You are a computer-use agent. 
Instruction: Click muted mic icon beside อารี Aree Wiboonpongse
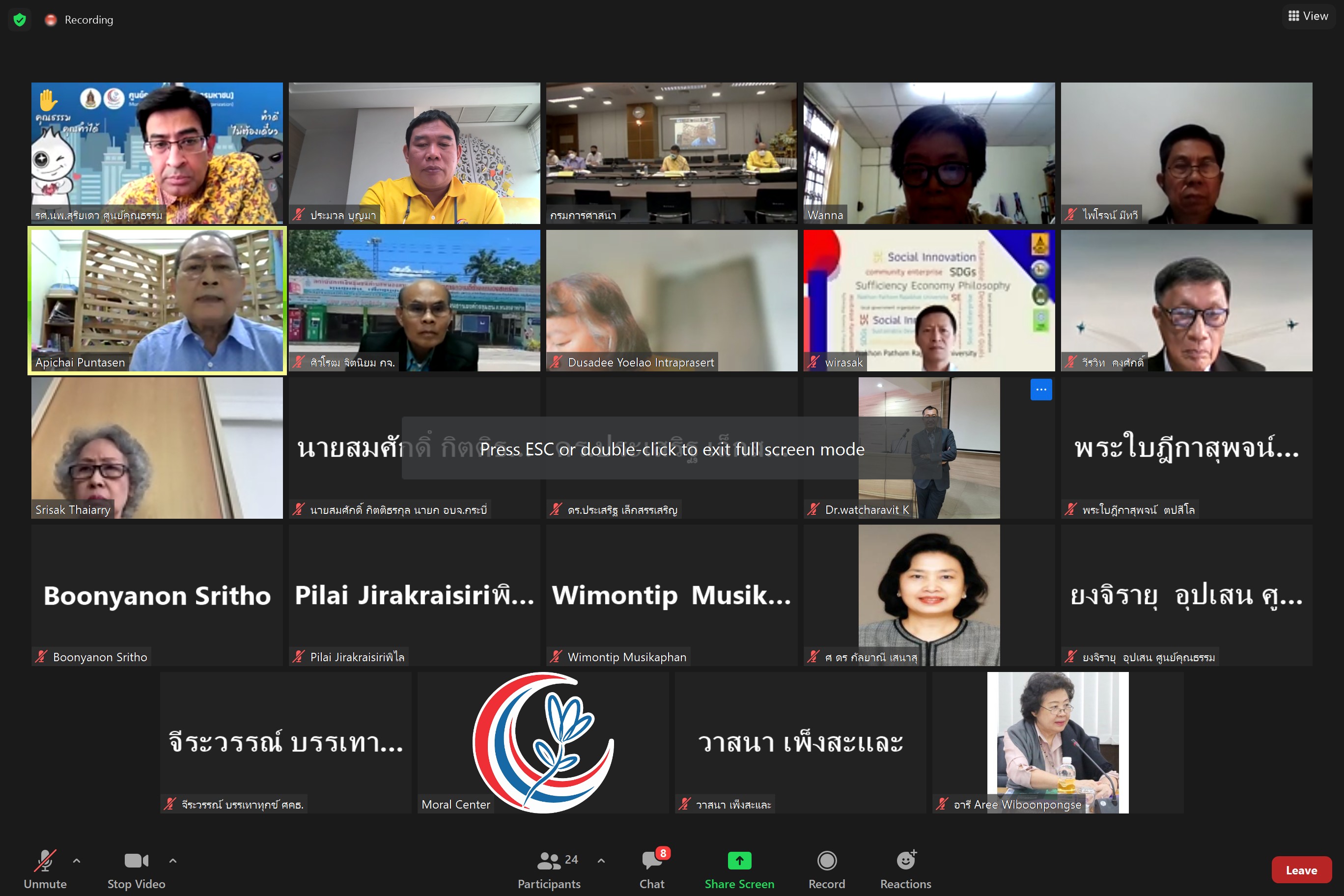click(x=942, y=805)
